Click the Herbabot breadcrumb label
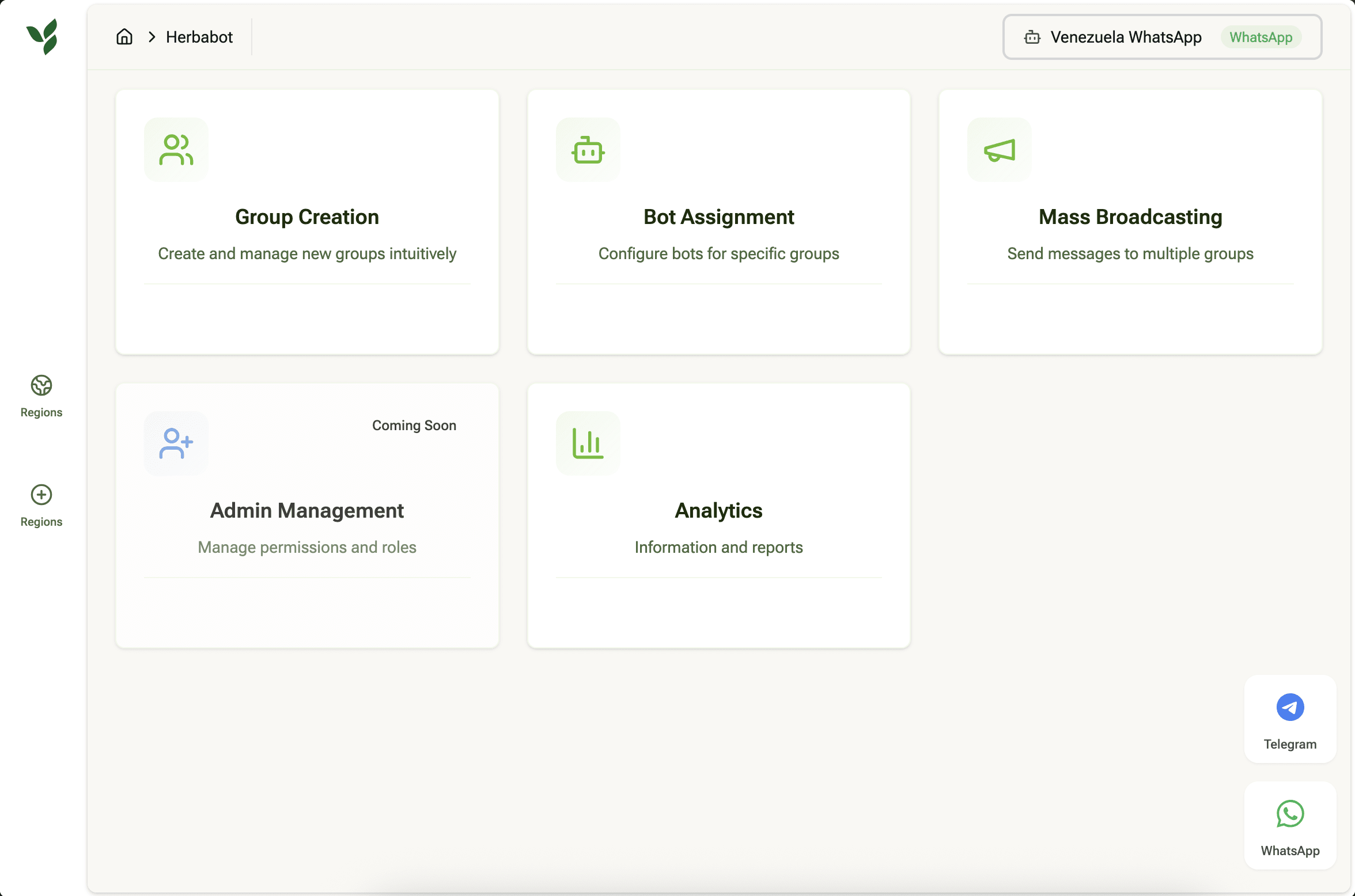Image resolution: width=1355 pixels, height=896 pixels. click(199, 37)
